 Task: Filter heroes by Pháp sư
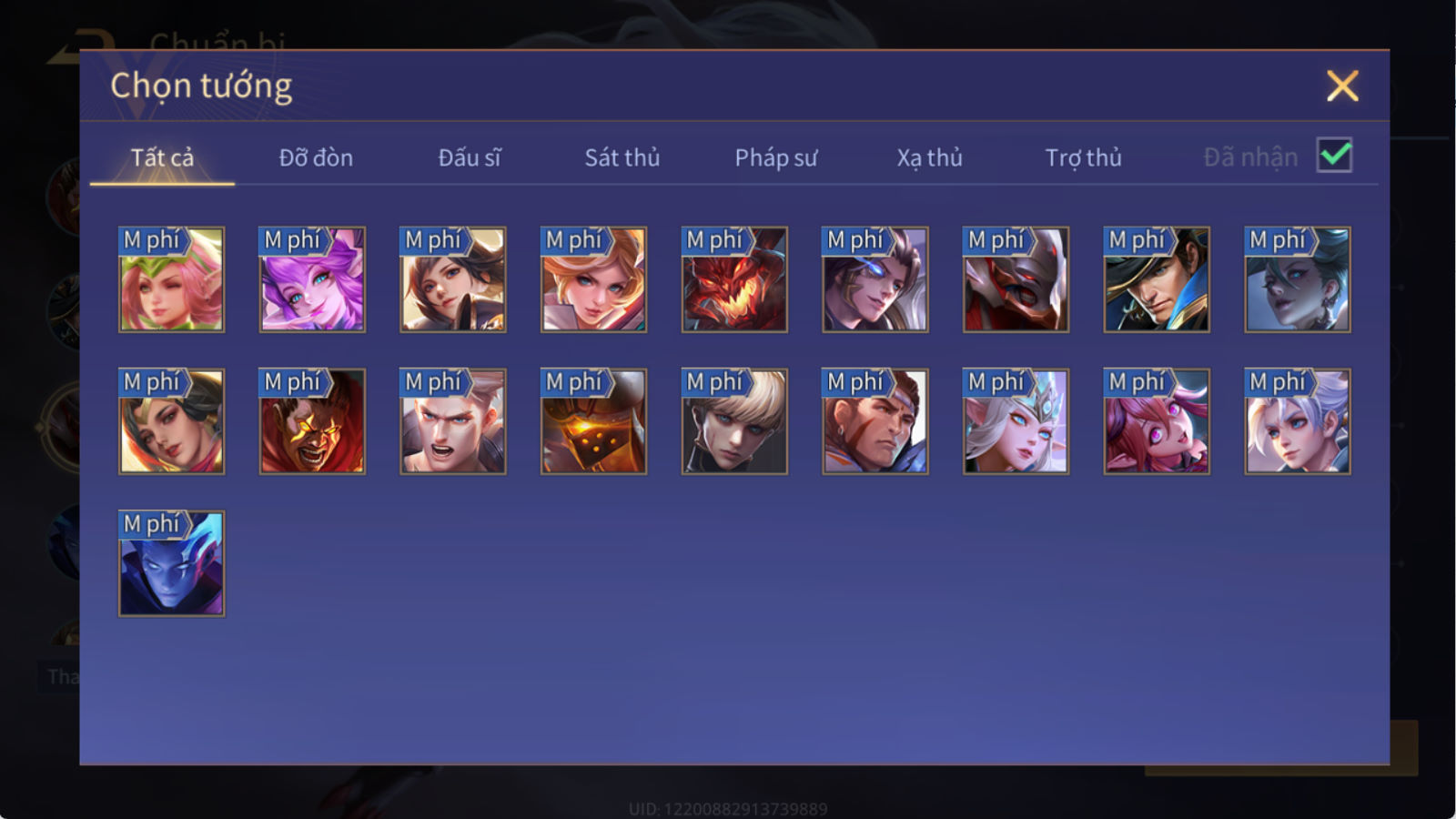click(776, 157)
